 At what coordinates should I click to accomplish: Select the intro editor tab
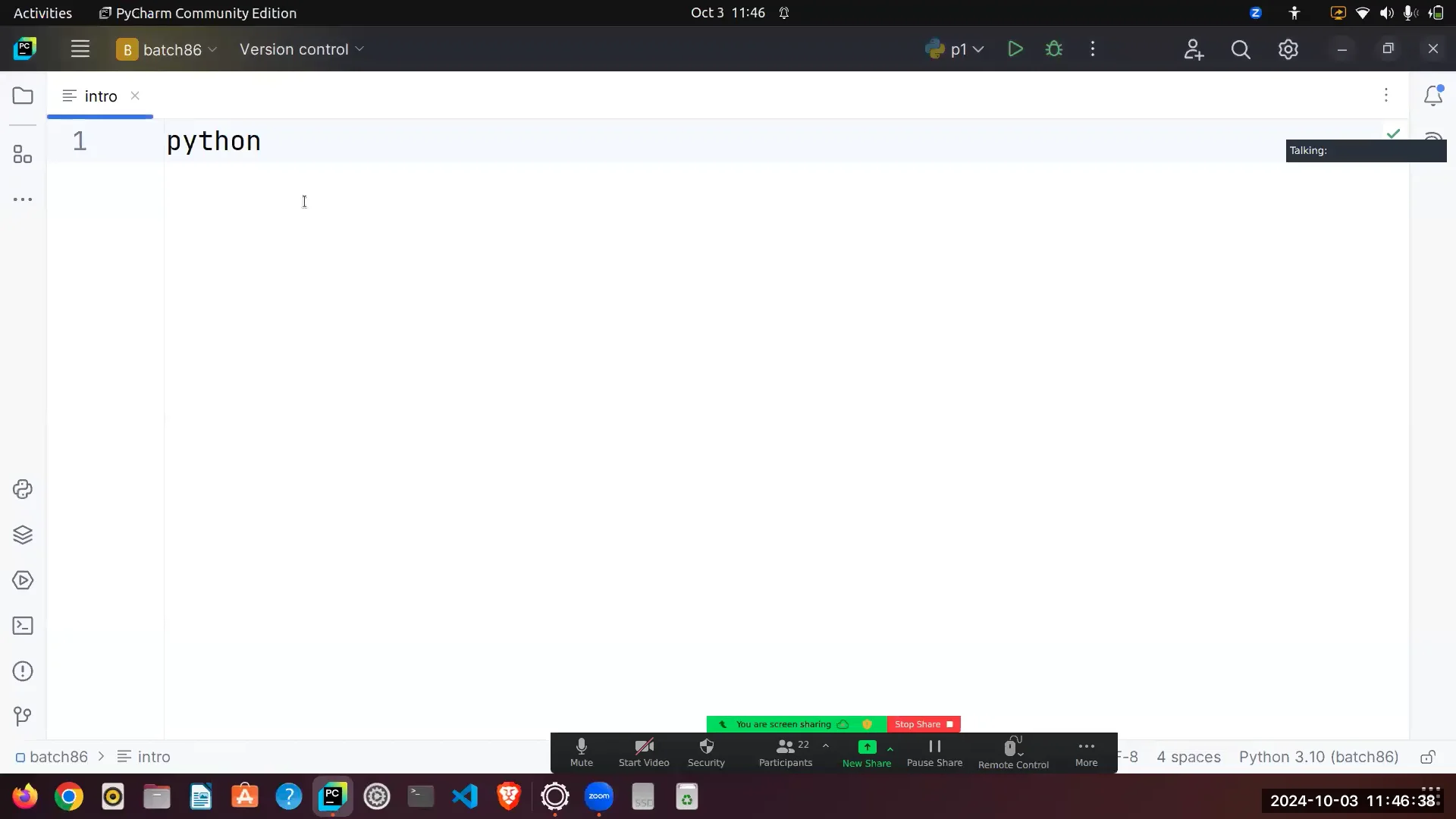[x=99, y=96]
